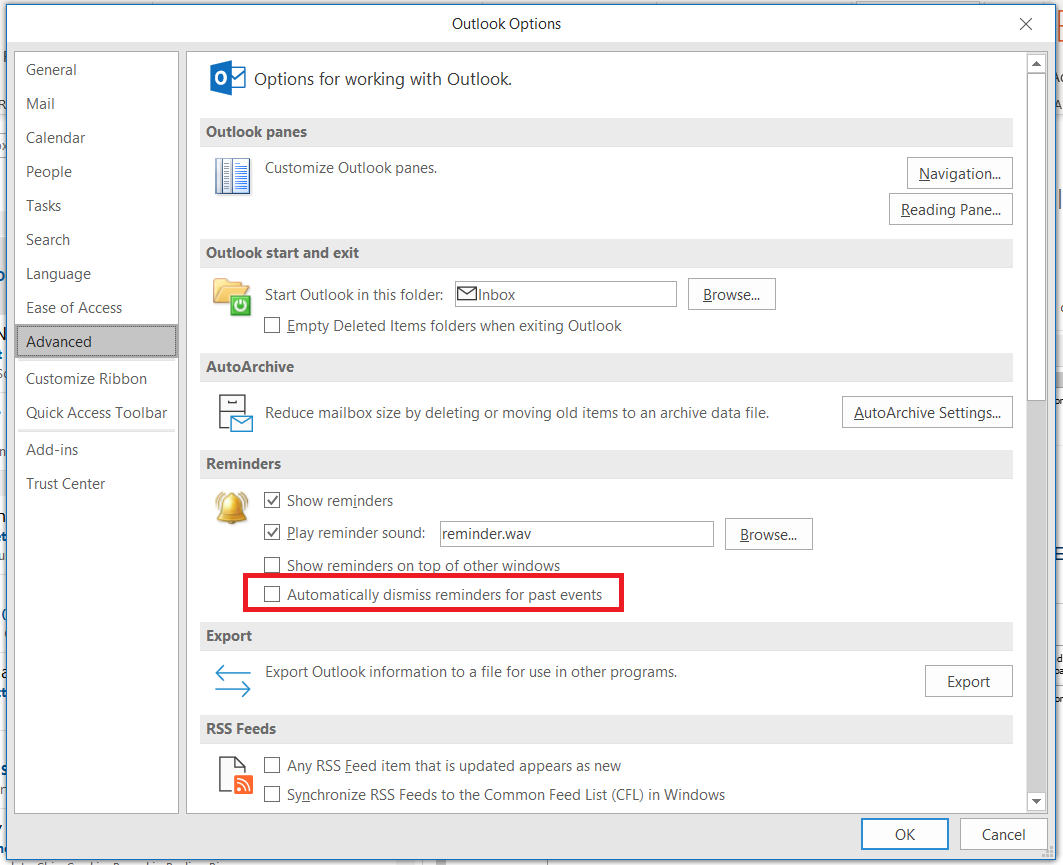This screenshot has width=1063, height=865.
Task: Open the Customize Ribbon category
Action: [96, 378]
